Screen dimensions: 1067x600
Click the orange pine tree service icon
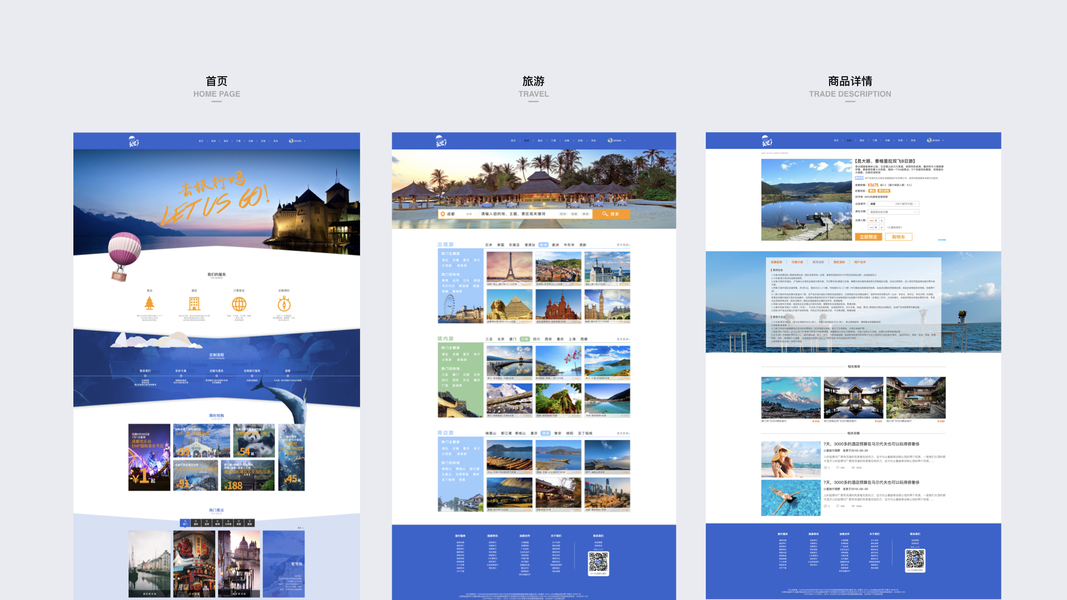click(149, 303)
